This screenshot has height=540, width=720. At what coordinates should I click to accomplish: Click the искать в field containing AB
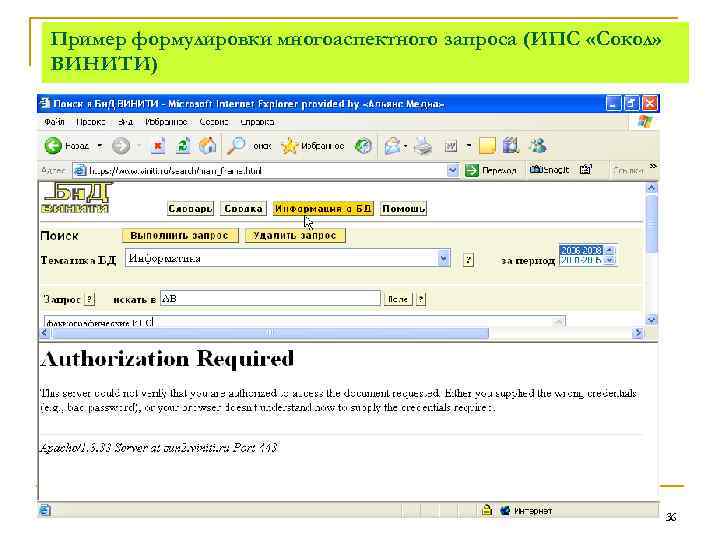pyautogui.click(x=270, y=299)
